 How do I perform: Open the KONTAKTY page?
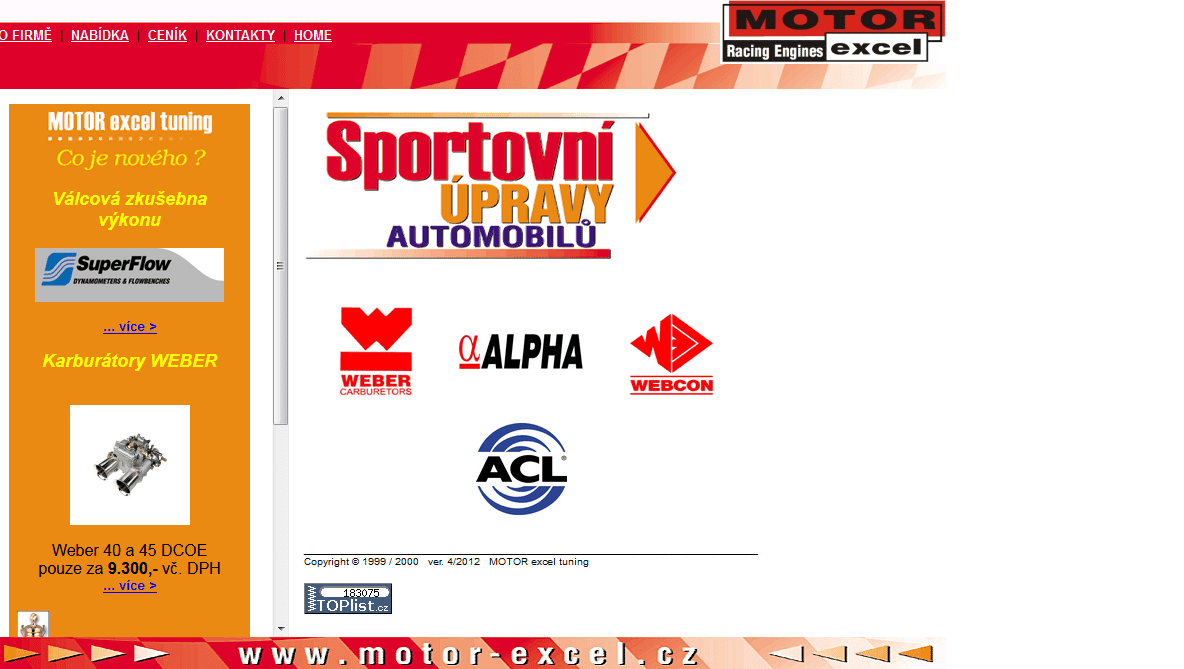pos(240,35)
